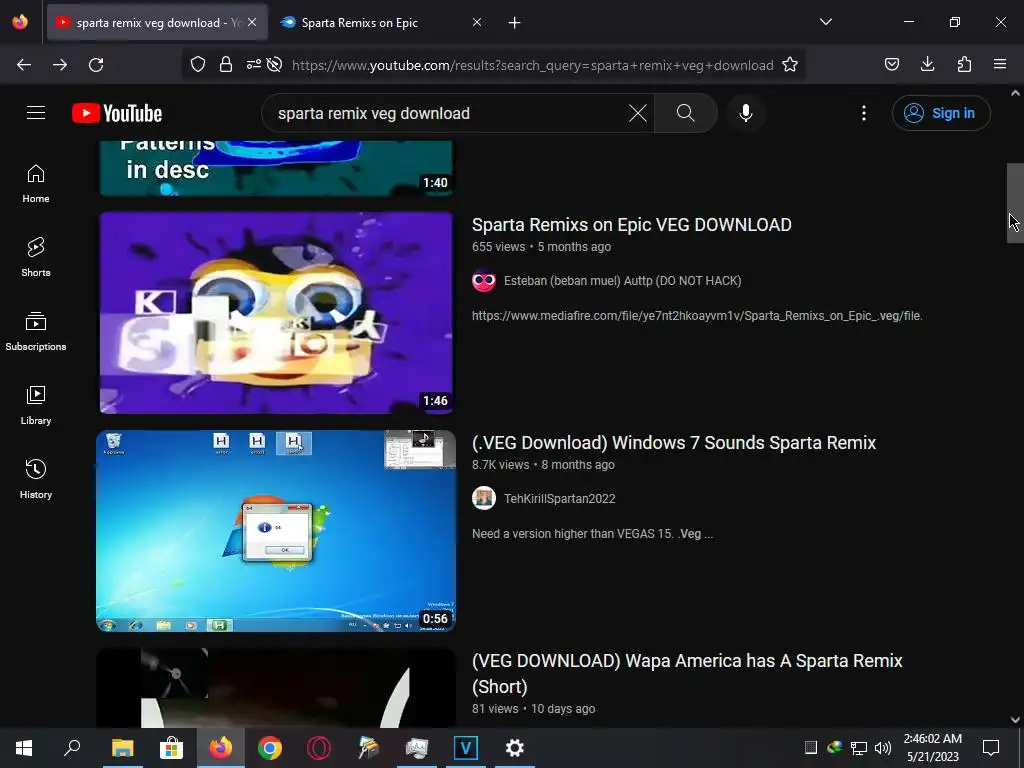
Task: Click 'Need a version higher than VEGAS 15' text
Action: pyautogui.click(x=592, y=534)
